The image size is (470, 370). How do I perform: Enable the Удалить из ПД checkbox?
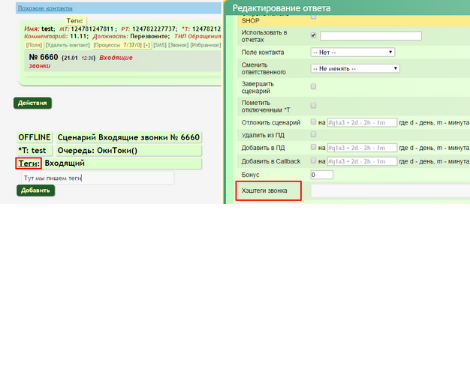313,134
